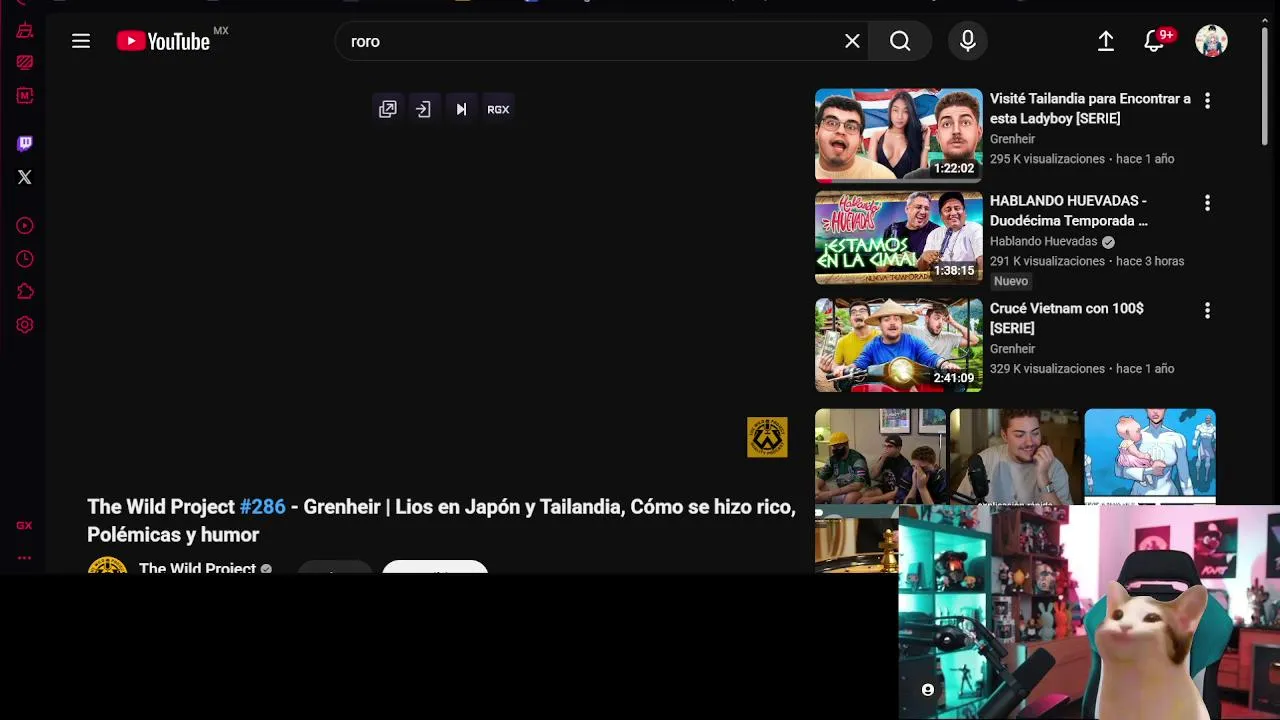The image size is (1280, 720).
Task: Open title "Visité Tailandia para Encontrar a esta Ladyboy"
Action: [1090, 108]
